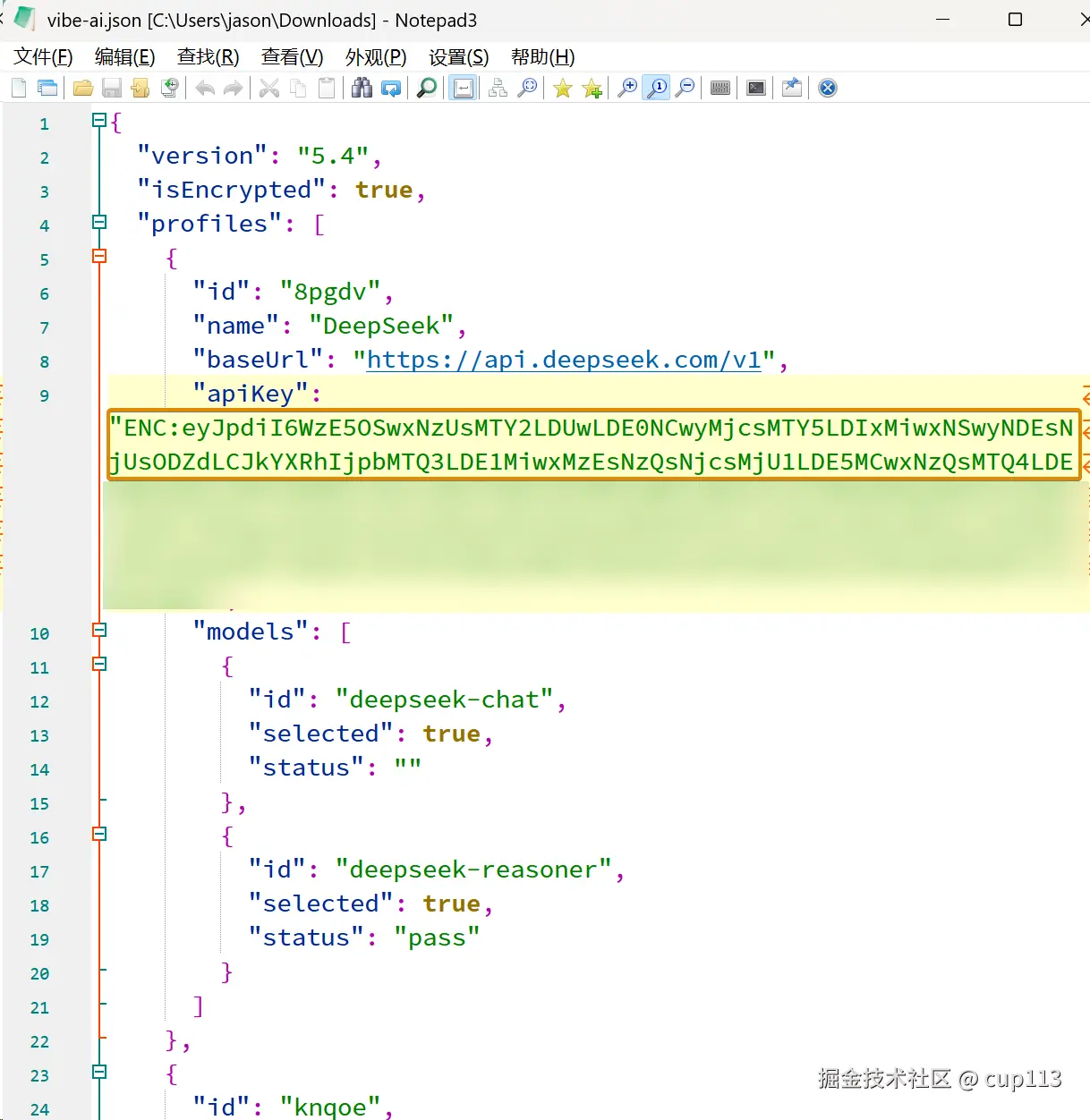The width and height of the screenshot is (1090, 1120).
Task: Click the Add to Favorites star-plus icon
Action: (x=592, y=88)
